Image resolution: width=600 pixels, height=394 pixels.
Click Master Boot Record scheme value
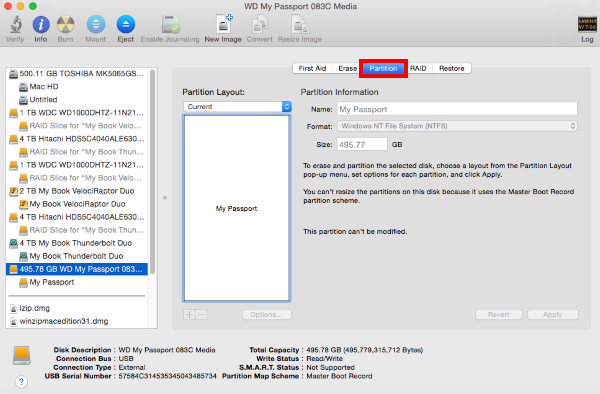(x=339, y=376)
